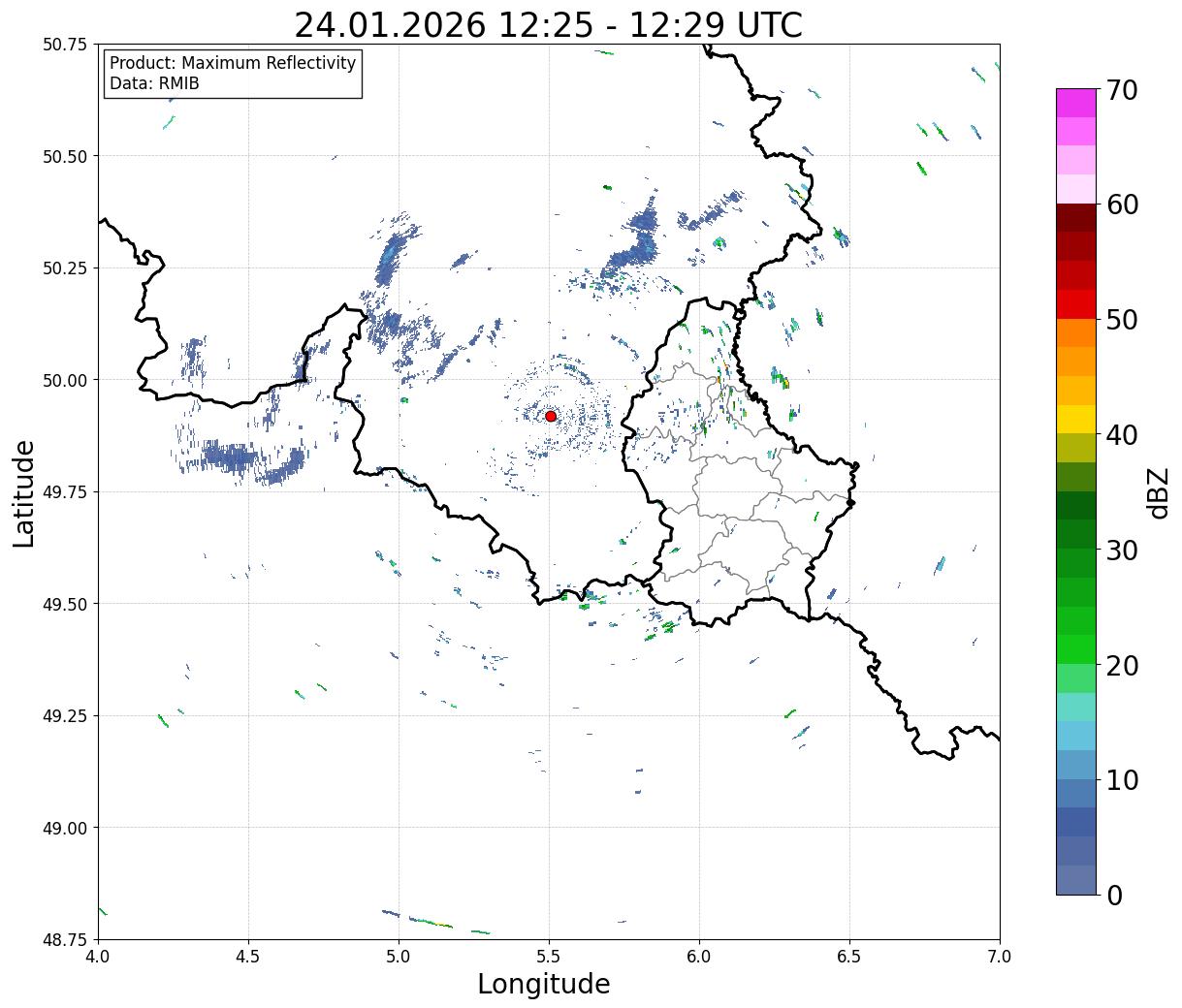Click the latitude tick label 50.25
Screen dimensions: 1182x1008
(x=65, y=268)
